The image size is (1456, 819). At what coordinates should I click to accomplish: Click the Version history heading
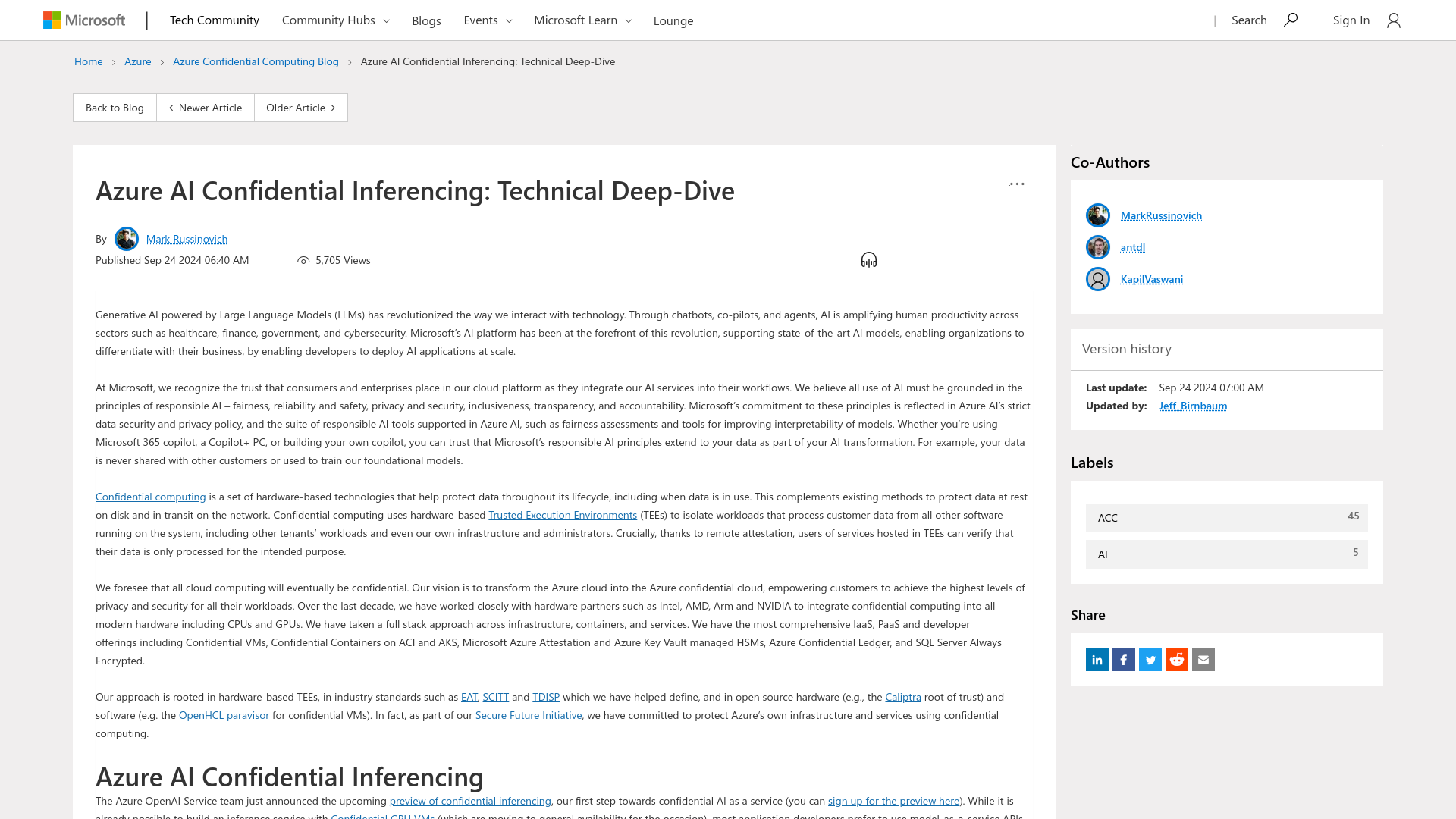[1127, 349]
